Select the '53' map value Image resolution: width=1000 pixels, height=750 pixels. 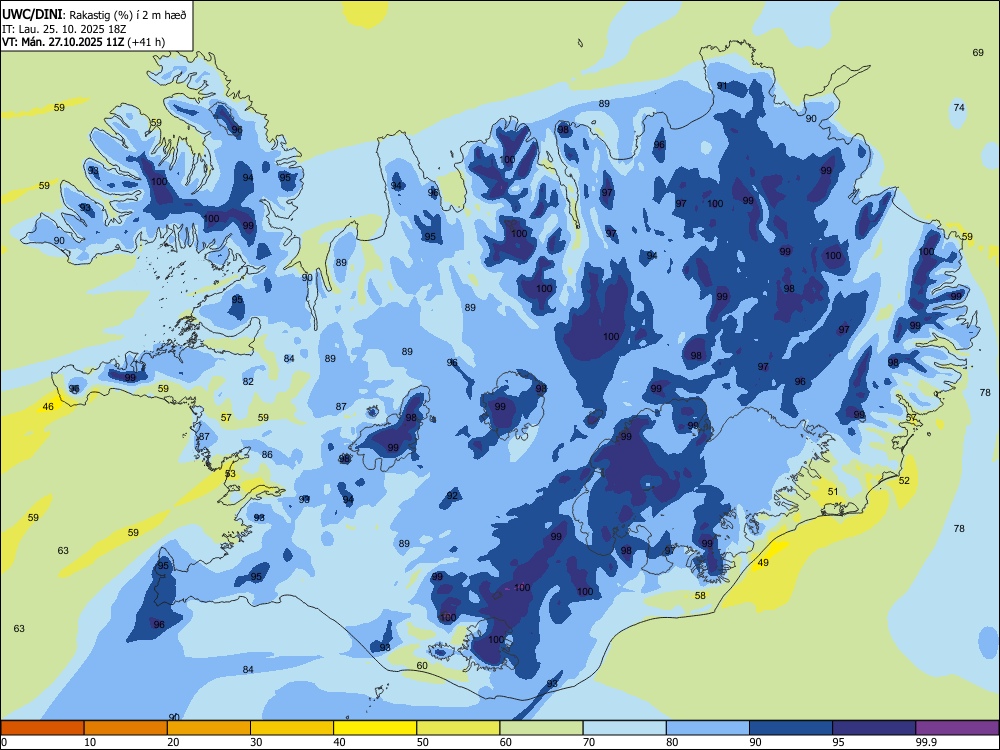pos(230,473)
